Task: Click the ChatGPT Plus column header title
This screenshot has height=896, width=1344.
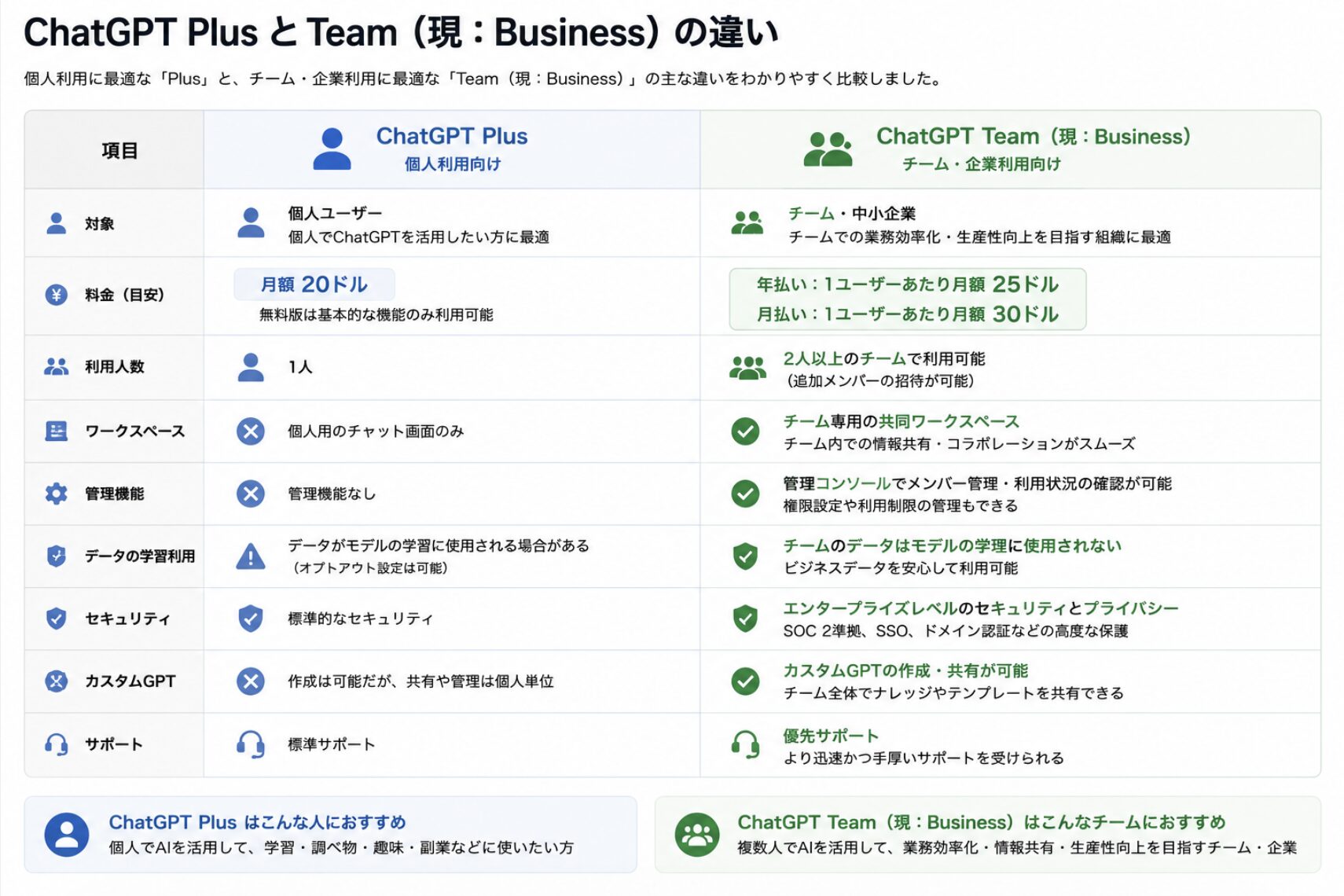Action: 452,136
